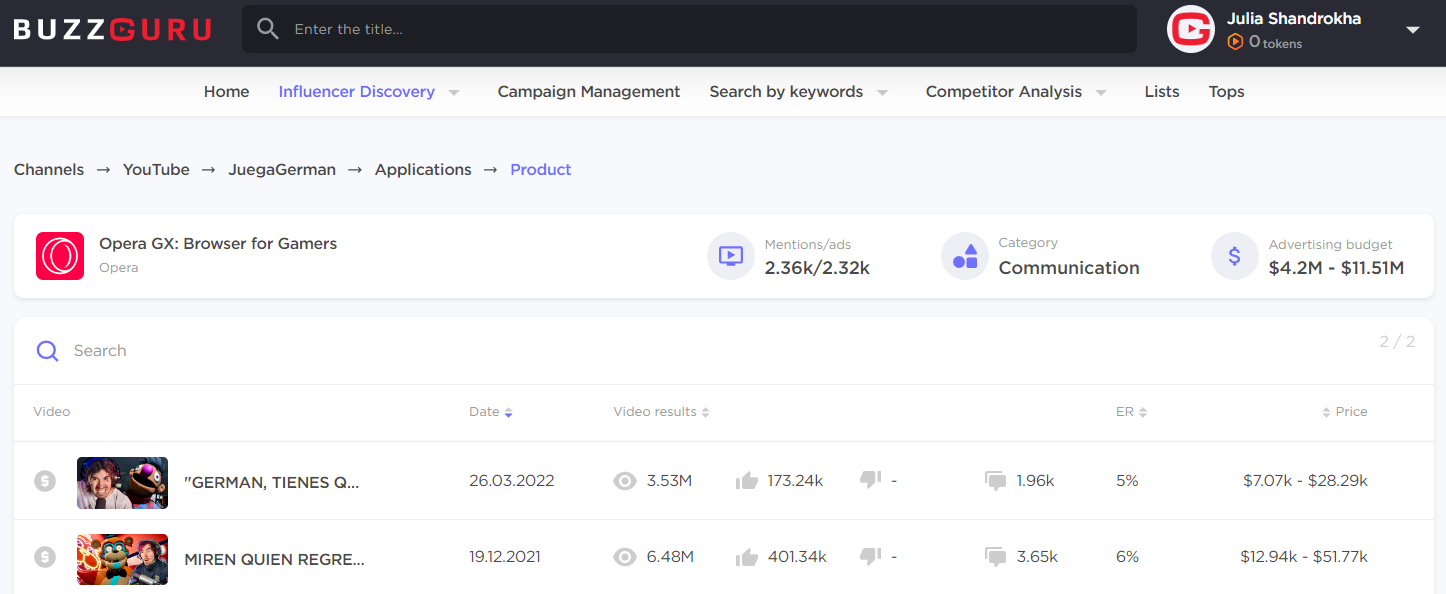Click the Opera GX app icon
Screen dimensions: 1446x594
60,256
